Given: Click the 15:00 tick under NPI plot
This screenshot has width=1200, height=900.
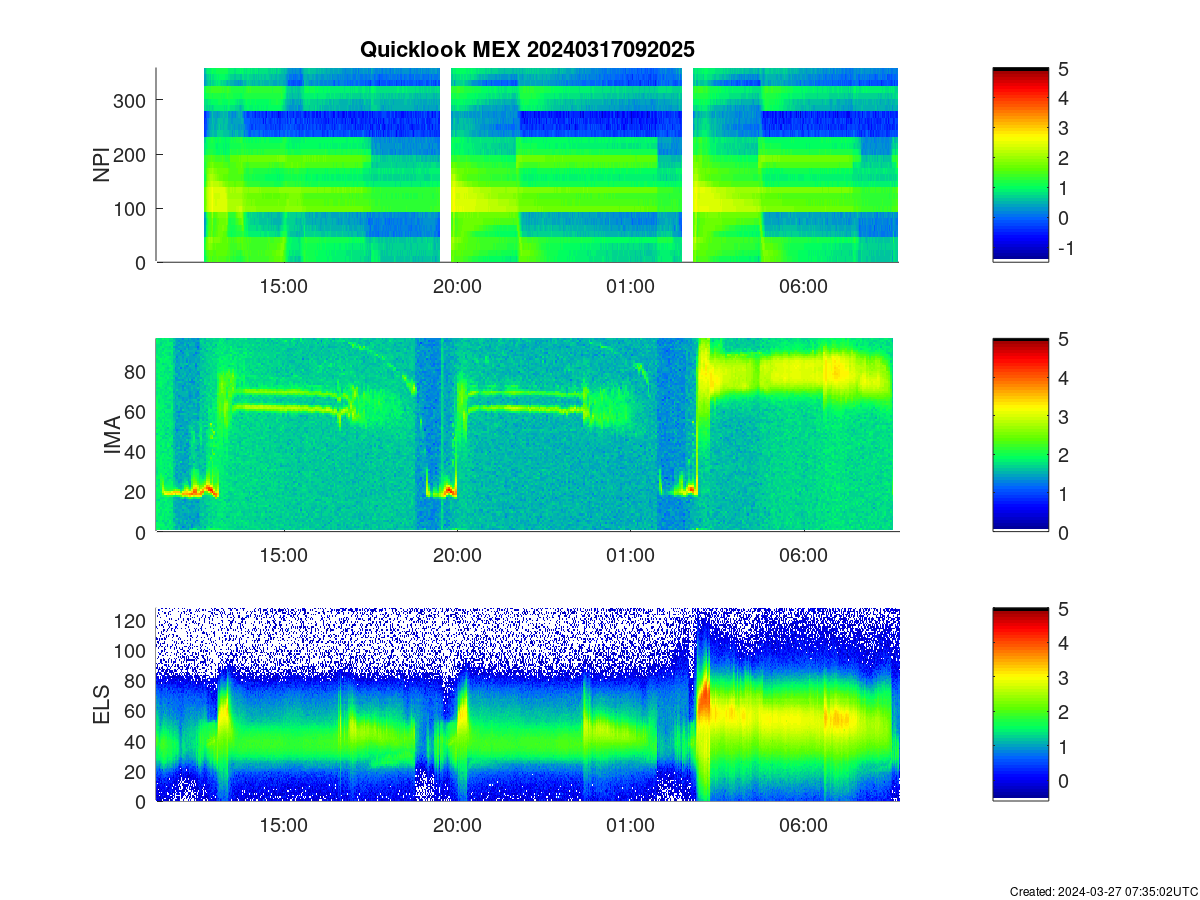Looking at the screenshot, I should [284, 286].
